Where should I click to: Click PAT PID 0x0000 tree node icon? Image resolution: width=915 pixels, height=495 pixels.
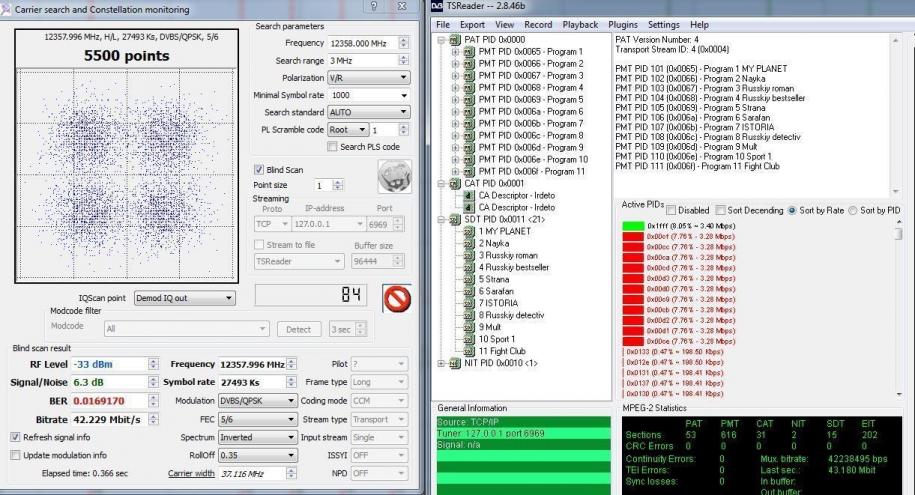pos(455,40)
